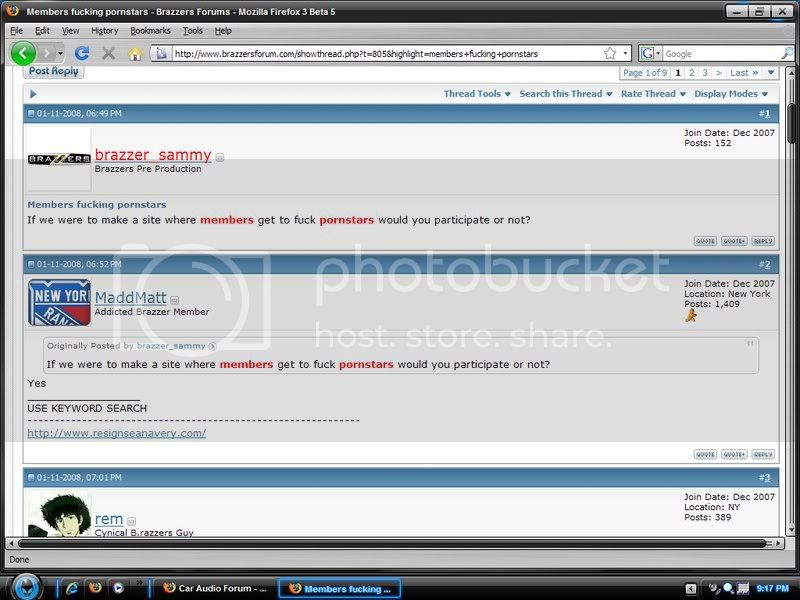800x600 pixels.
Task: Click status icon beside MaddMatt name
Action: 174,300
